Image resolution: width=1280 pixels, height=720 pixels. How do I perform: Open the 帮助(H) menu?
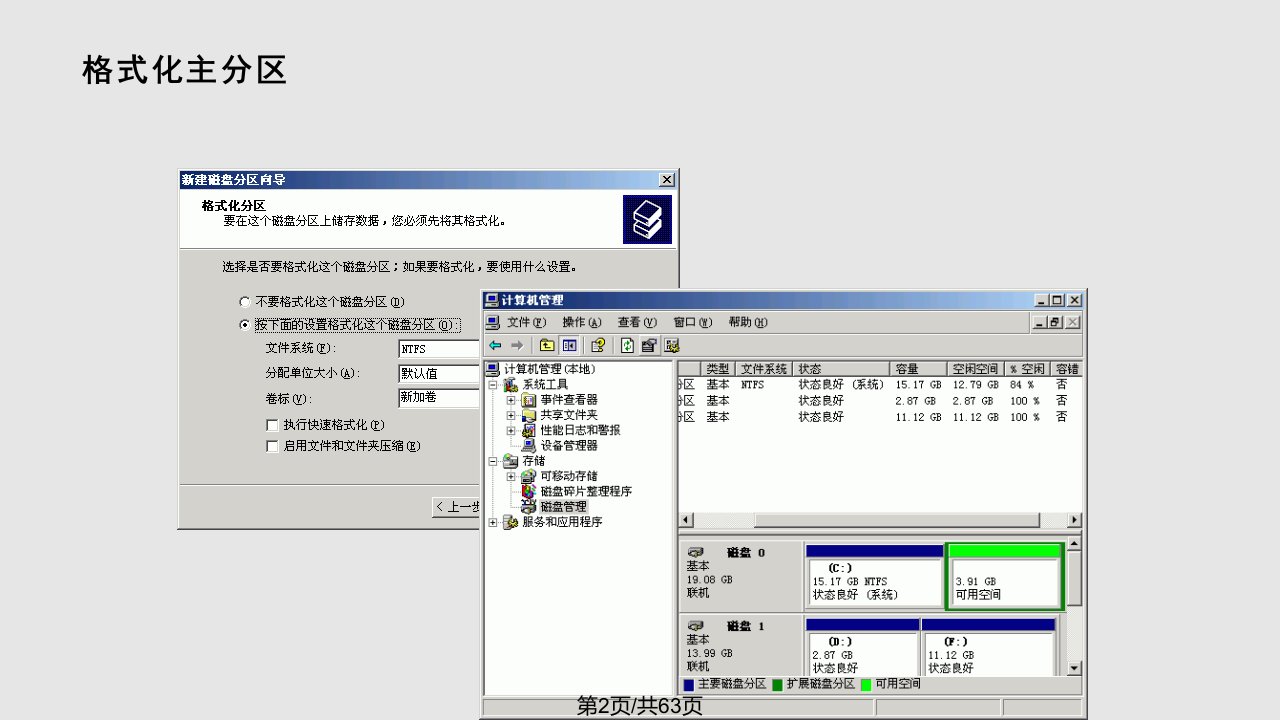pos(747,322)
